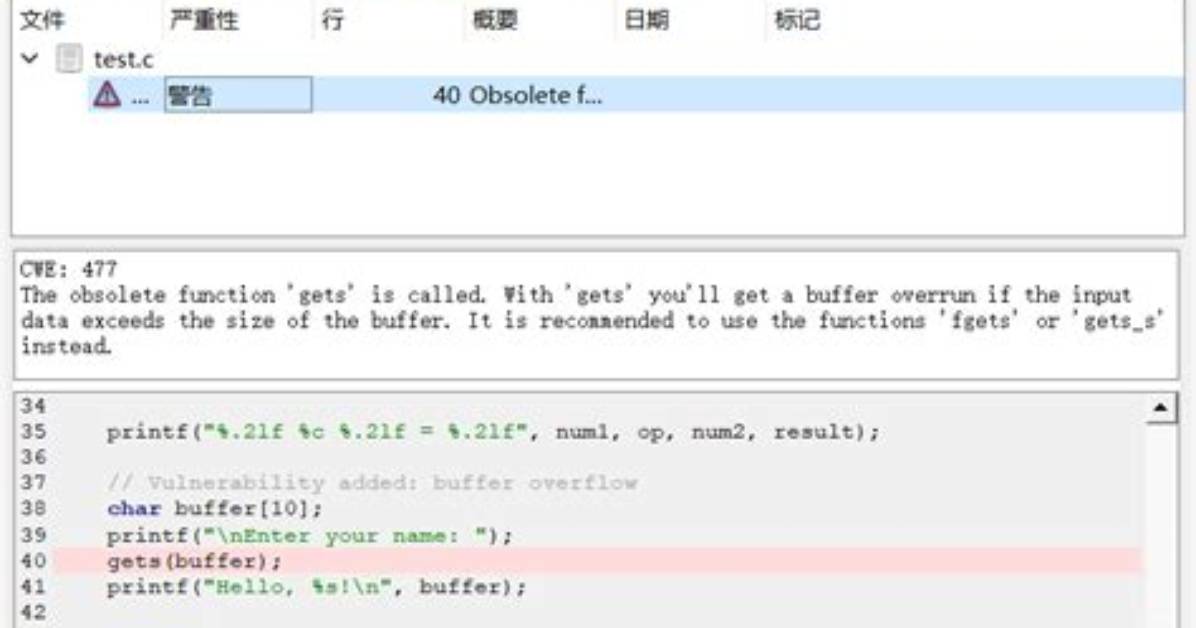
Task: Click the printf result line 35
Action: 493,432
